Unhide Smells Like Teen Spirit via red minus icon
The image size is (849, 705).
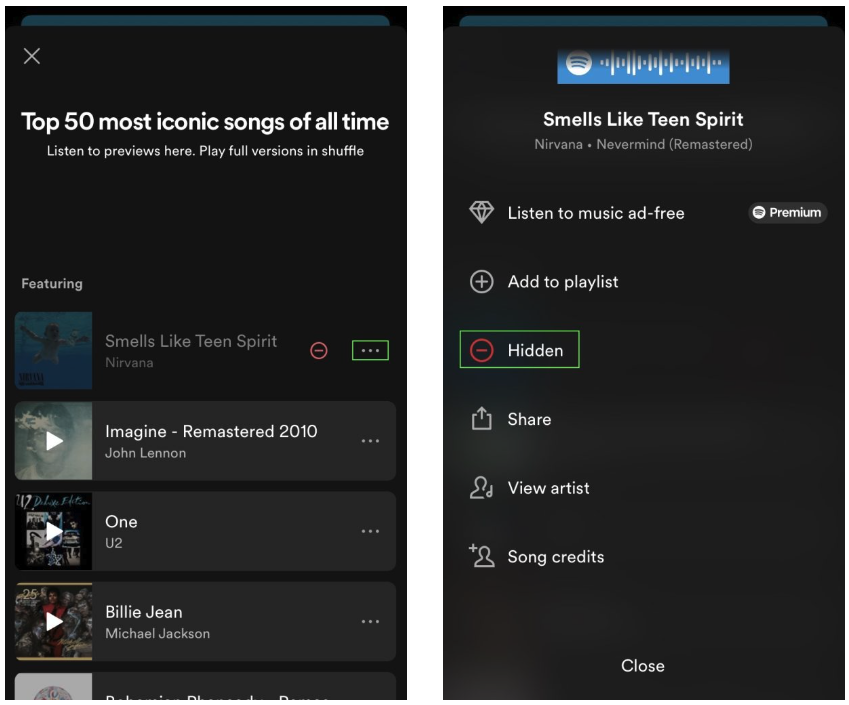point(319,351)
